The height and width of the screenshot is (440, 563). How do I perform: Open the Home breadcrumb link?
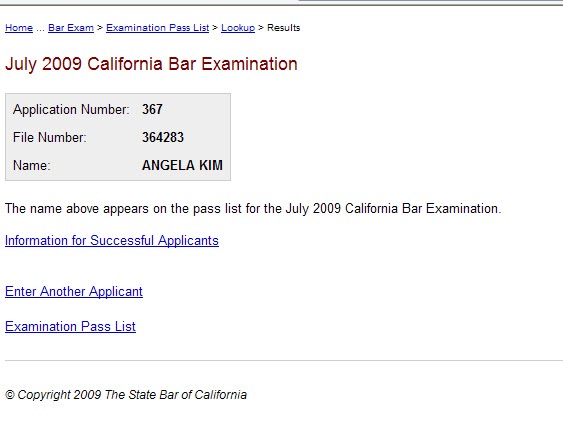(19, 28)
